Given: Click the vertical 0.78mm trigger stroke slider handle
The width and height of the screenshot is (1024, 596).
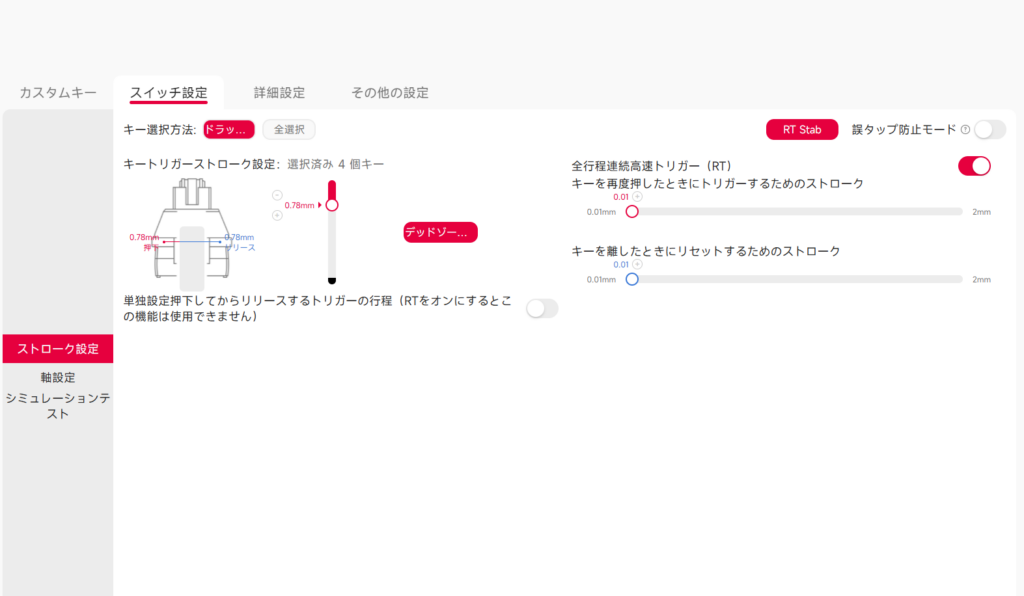Looking at the screenshot, I should pyautogui.click(x=332, y=205).
